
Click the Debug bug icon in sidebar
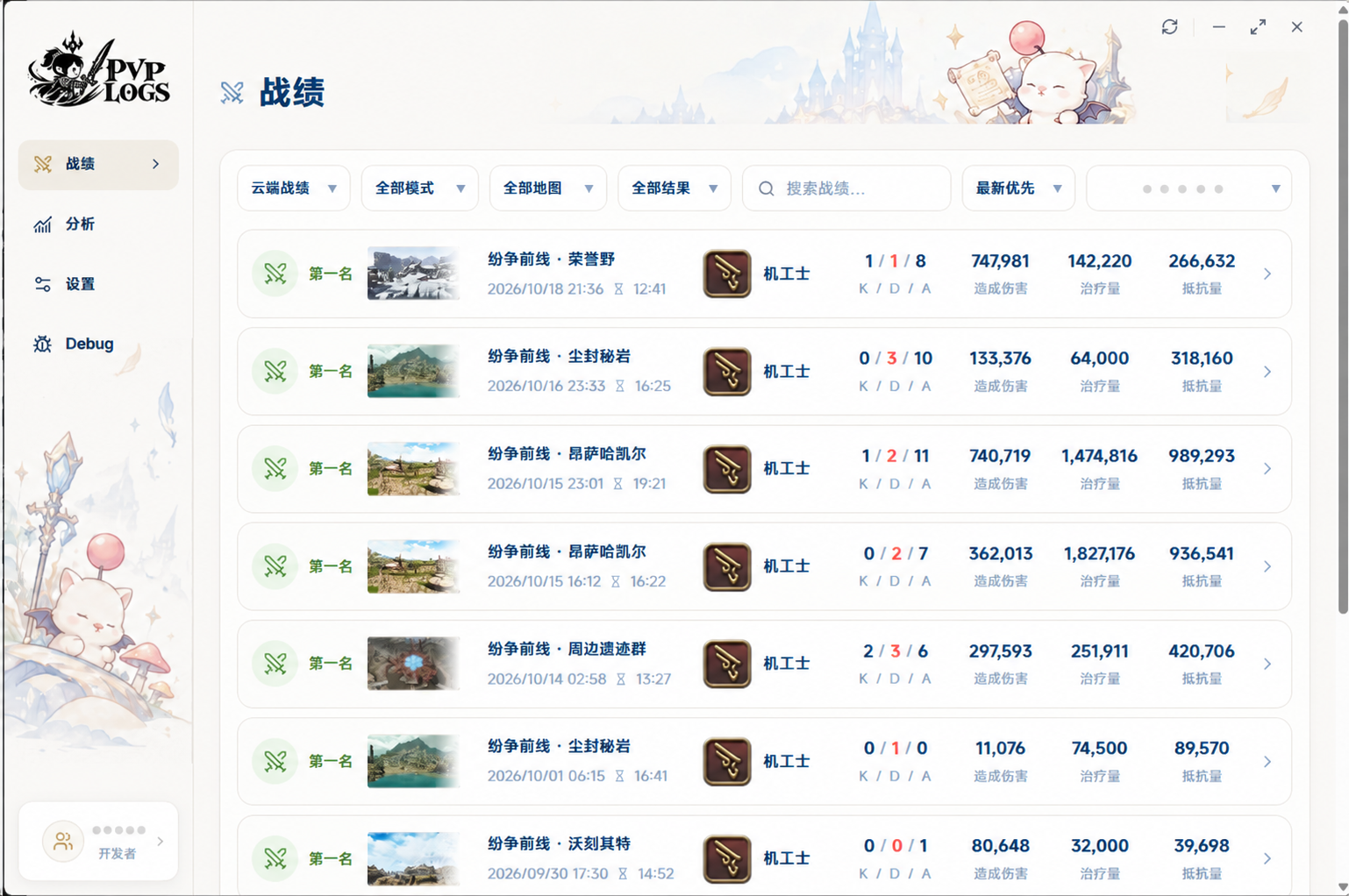tap(42, 344)
